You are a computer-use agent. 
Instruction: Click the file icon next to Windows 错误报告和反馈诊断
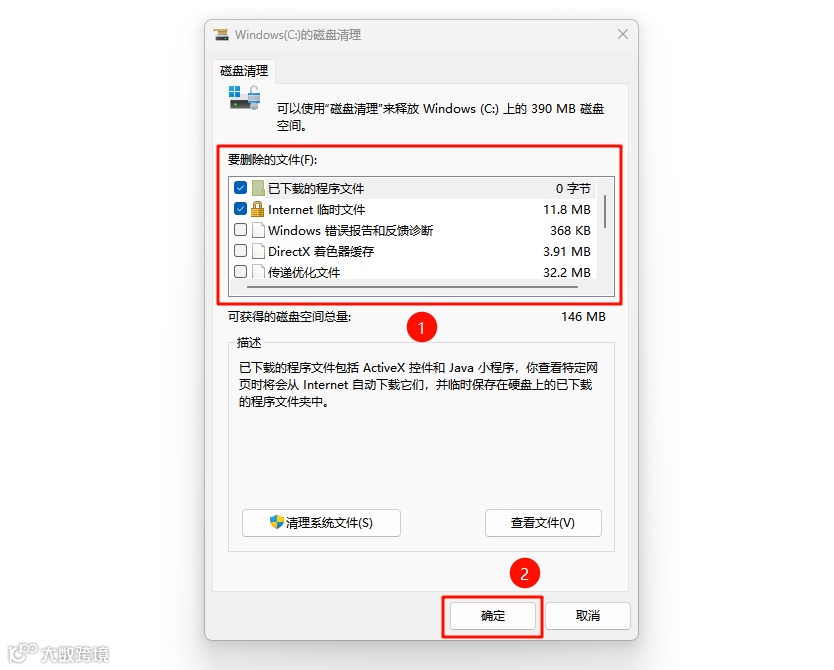258,230
